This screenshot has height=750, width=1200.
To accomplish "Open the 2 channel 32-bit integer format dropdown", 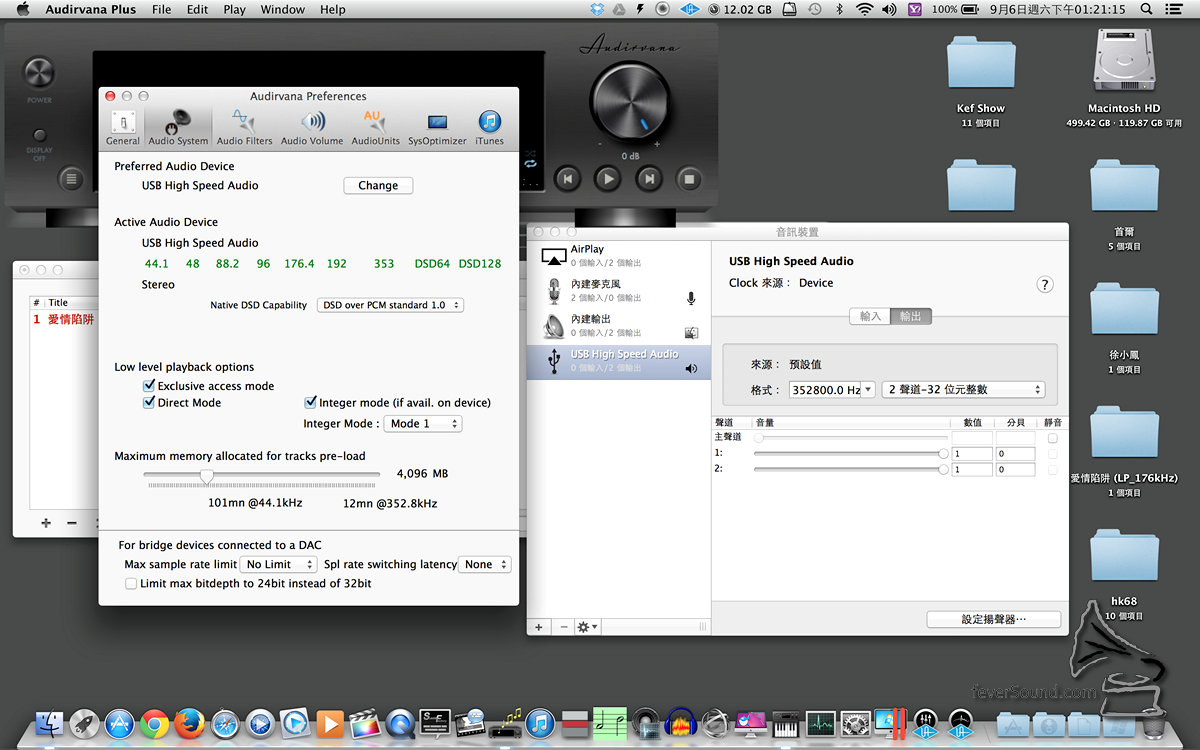I will 963,390.
